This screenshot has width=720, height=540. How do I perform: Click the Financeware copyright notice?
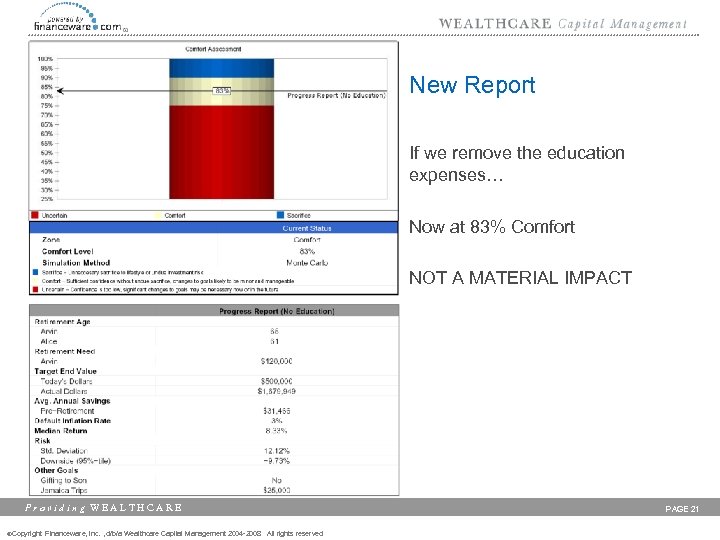(165, 533)
